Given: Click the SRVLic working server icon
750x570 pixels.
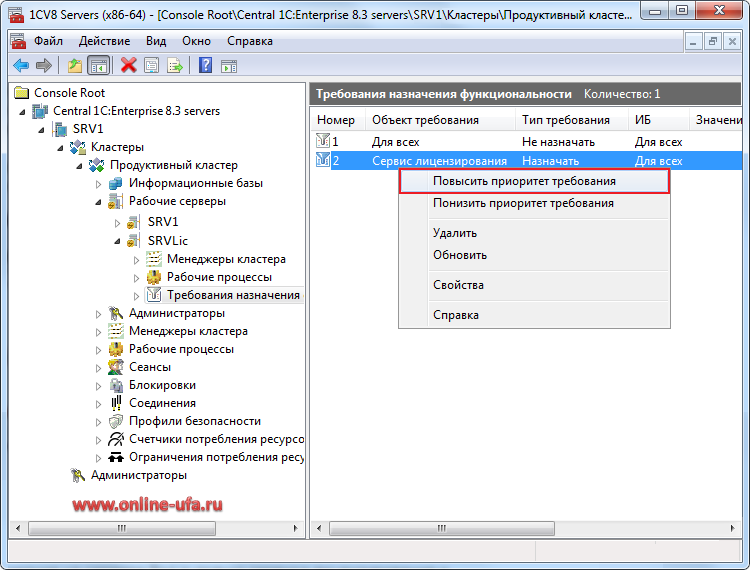Looking at the screenshot, I should [x=133, y=241].
